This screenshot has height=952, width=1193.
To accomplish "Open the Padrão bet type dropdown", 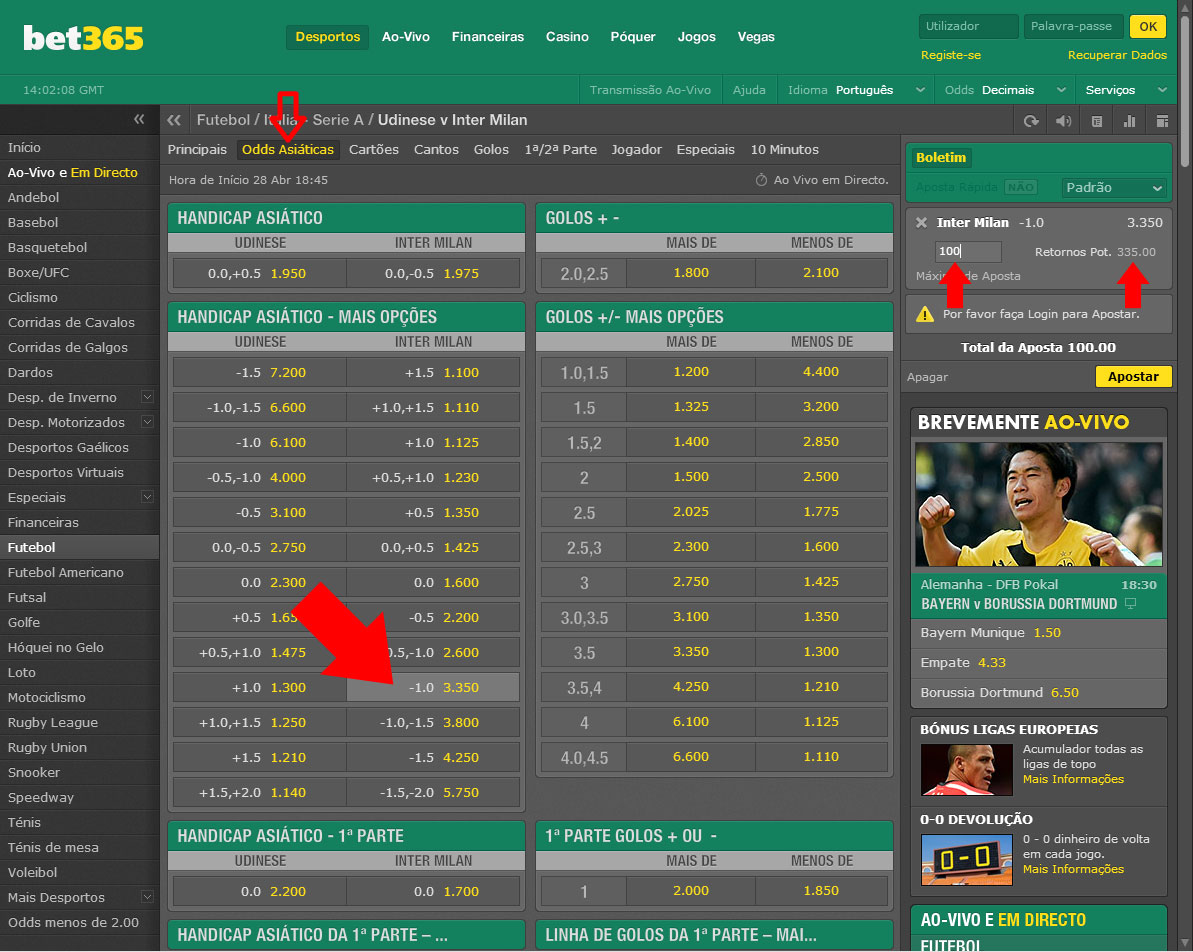I will click(1114, 187).
